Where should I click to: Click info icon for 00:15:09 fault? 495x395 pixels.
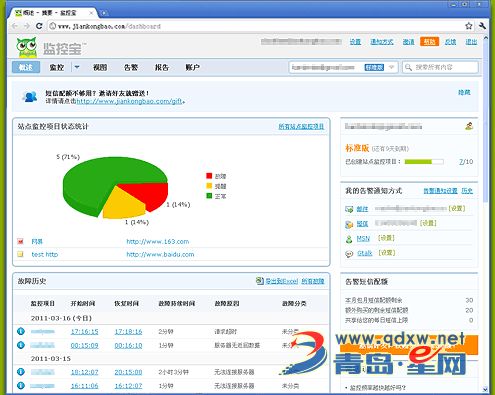pos(21,345)
